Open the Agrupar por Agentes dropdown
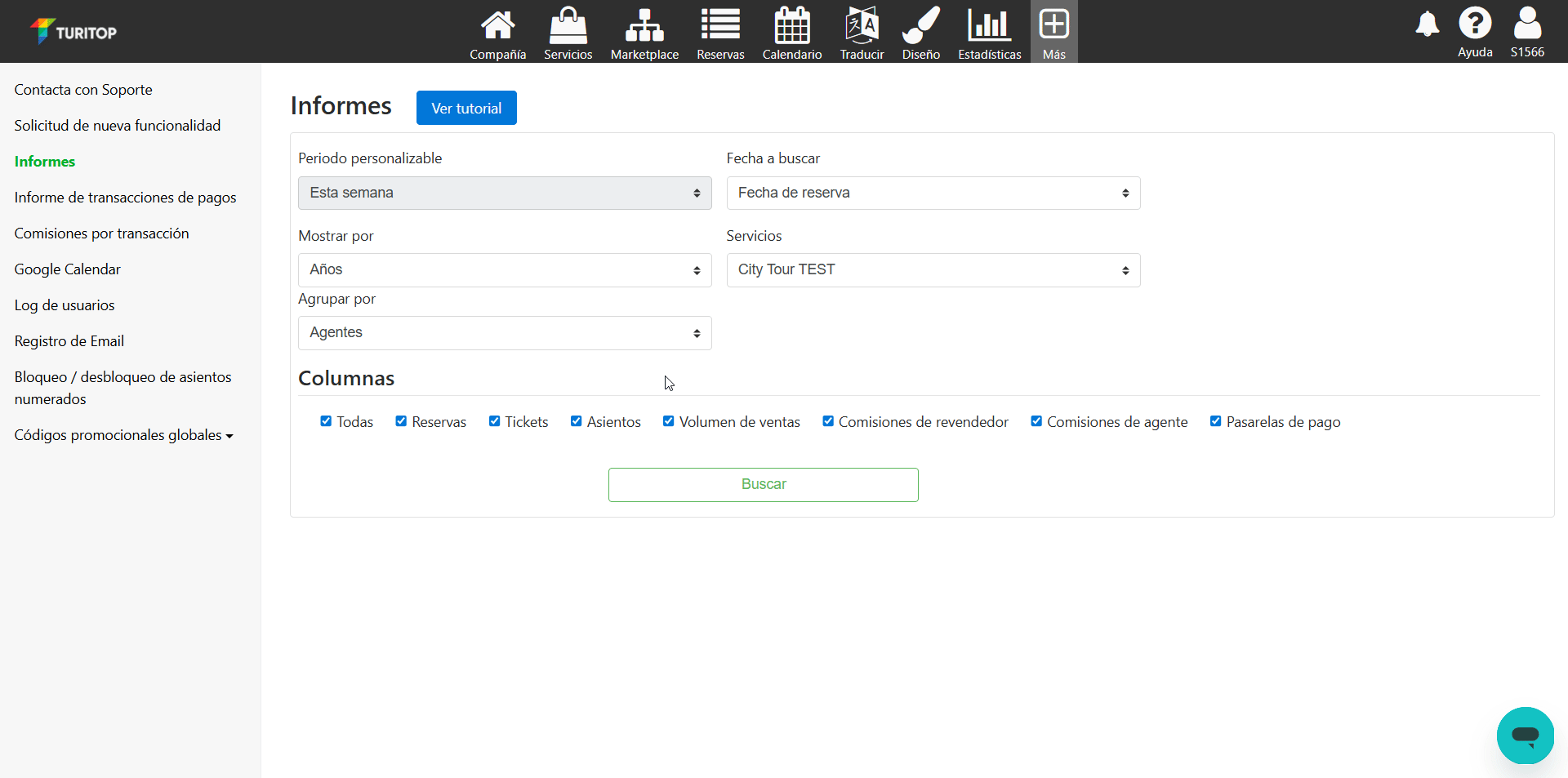 [505, 333]
